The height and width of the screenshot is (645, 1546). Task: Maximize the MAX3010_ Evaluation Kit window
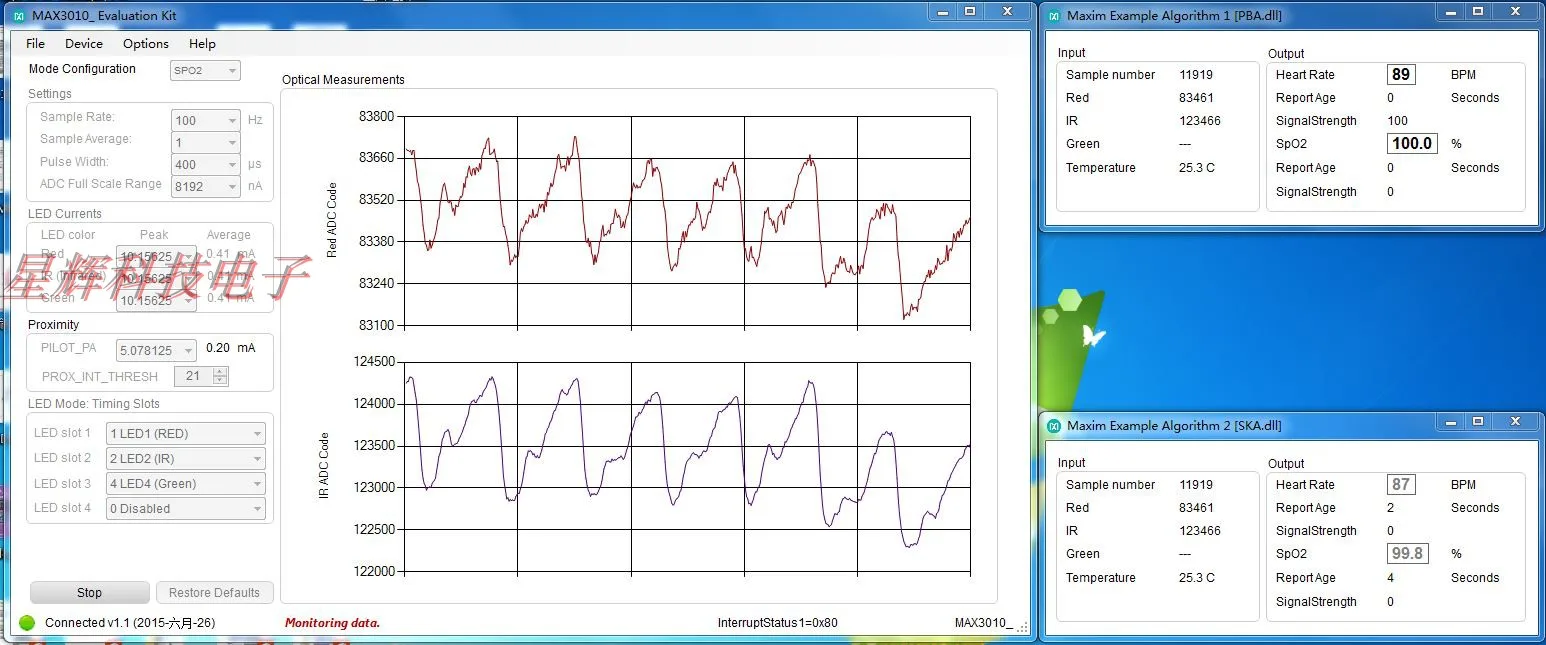coord(969,11)
